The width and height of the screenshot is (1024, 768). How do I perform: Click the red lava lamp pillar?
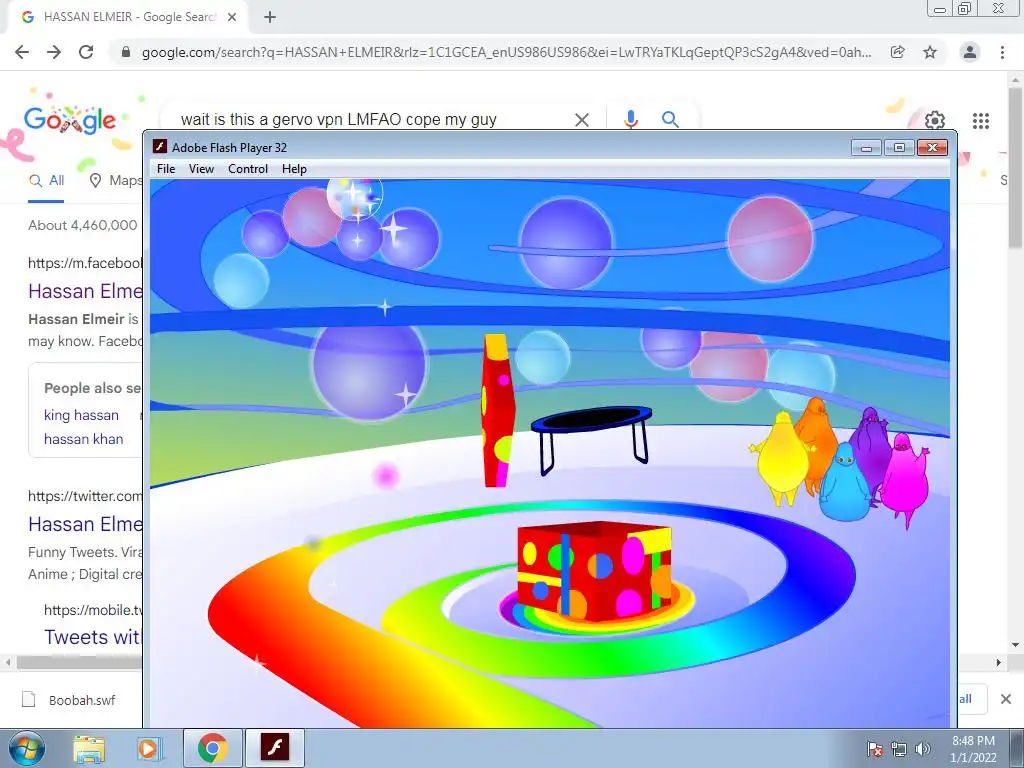pos(498,410)
